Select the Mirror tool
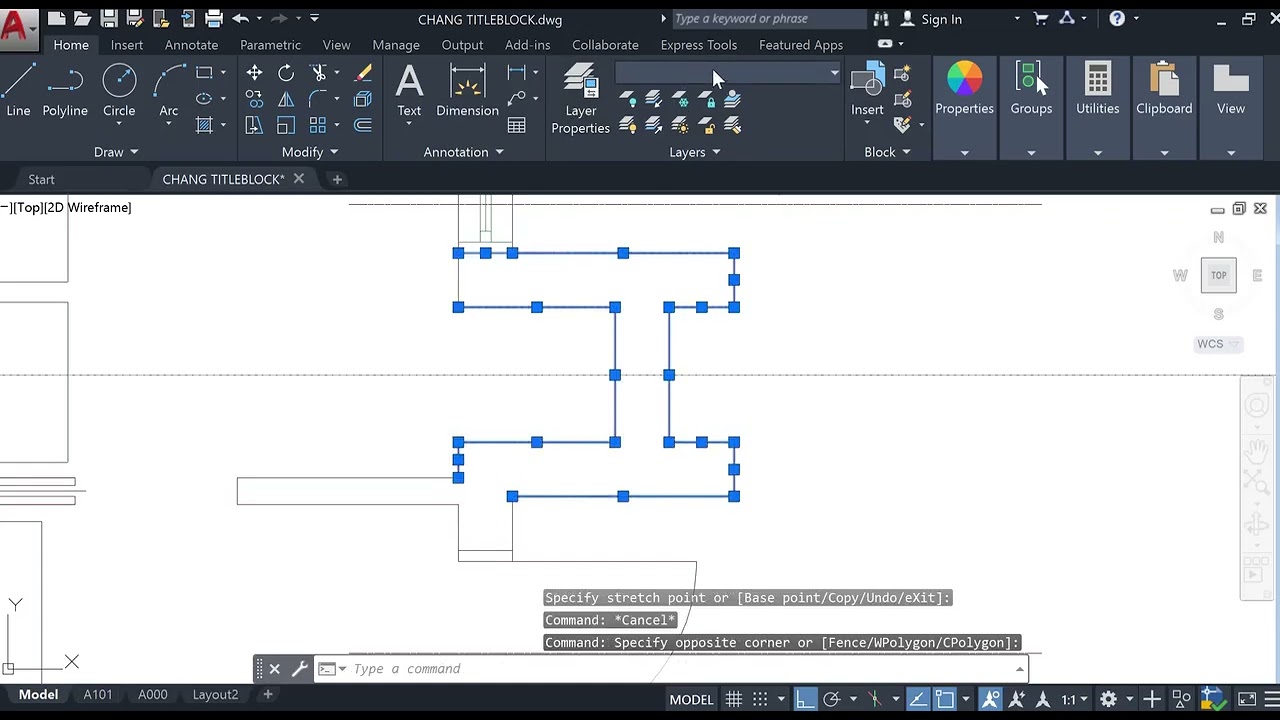This screenshot has height=720, width=1280. (286, 99)
